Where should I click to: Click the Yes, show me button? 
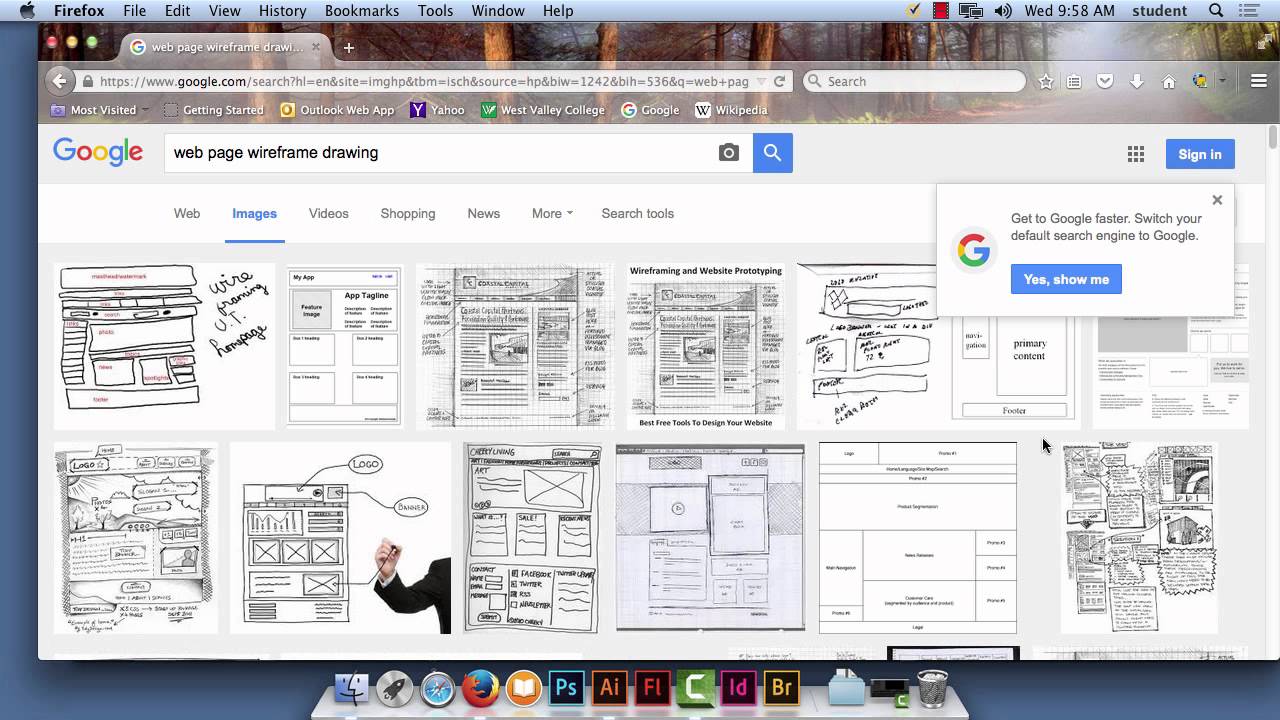click(x=1066, y=279)
